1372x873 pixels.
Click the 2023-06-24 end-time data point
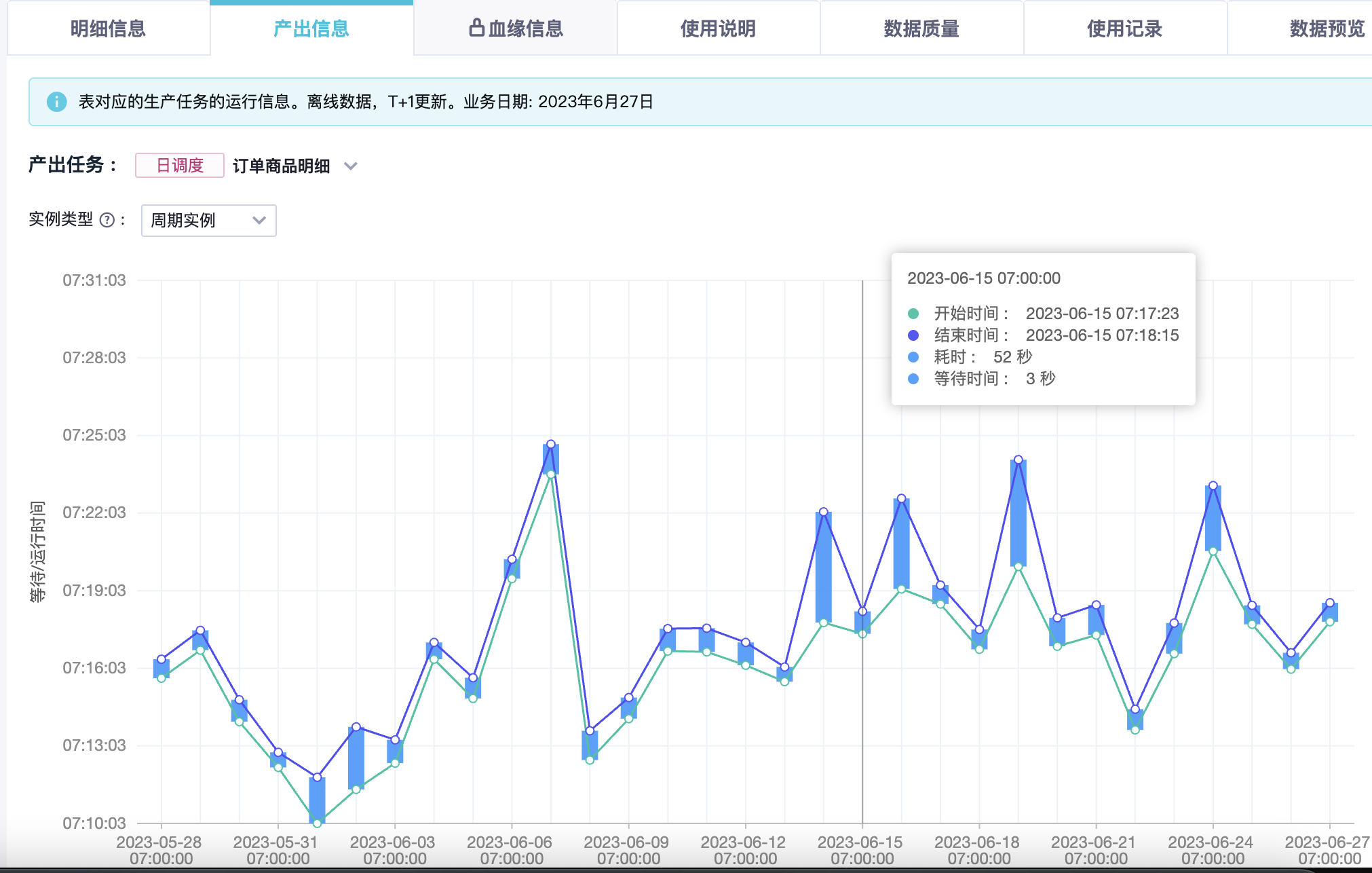[x=1213, y=485]
